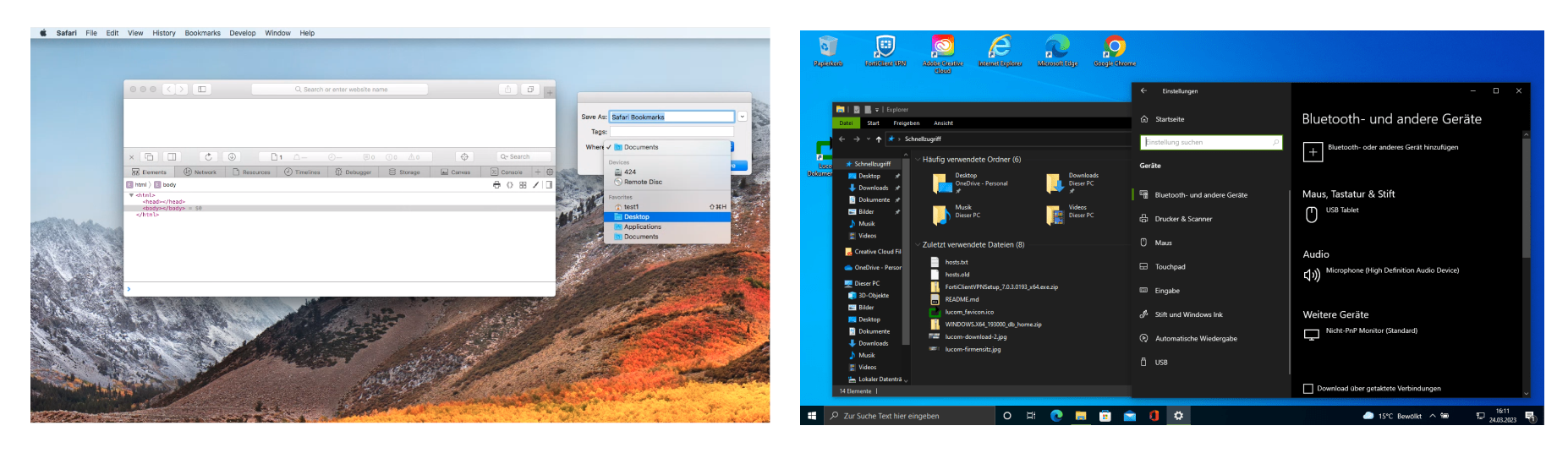Collapse Häufig verwendete Ordner section
The image size is (1568, 453).
(x=918, y=159)
